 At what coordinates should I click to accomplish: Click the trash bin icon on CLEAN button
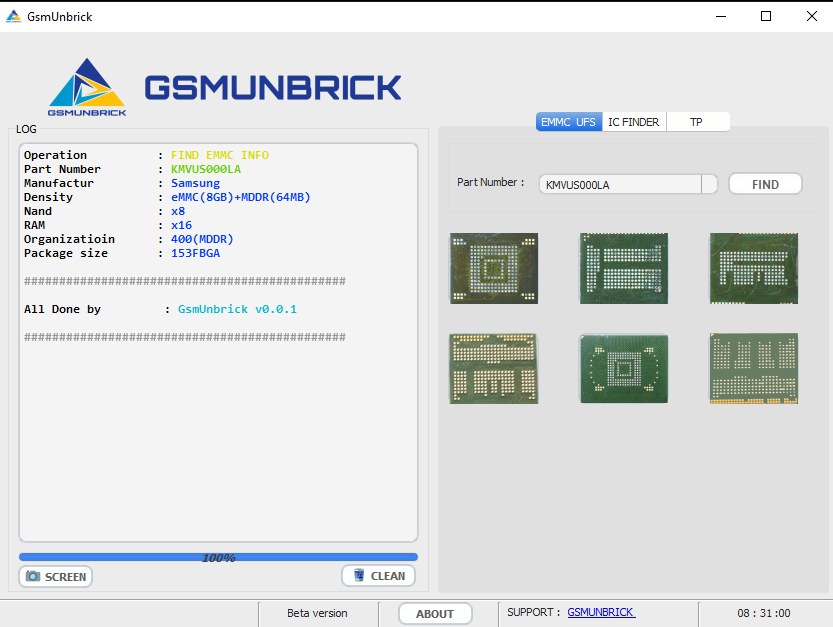[x=360, y=575]
